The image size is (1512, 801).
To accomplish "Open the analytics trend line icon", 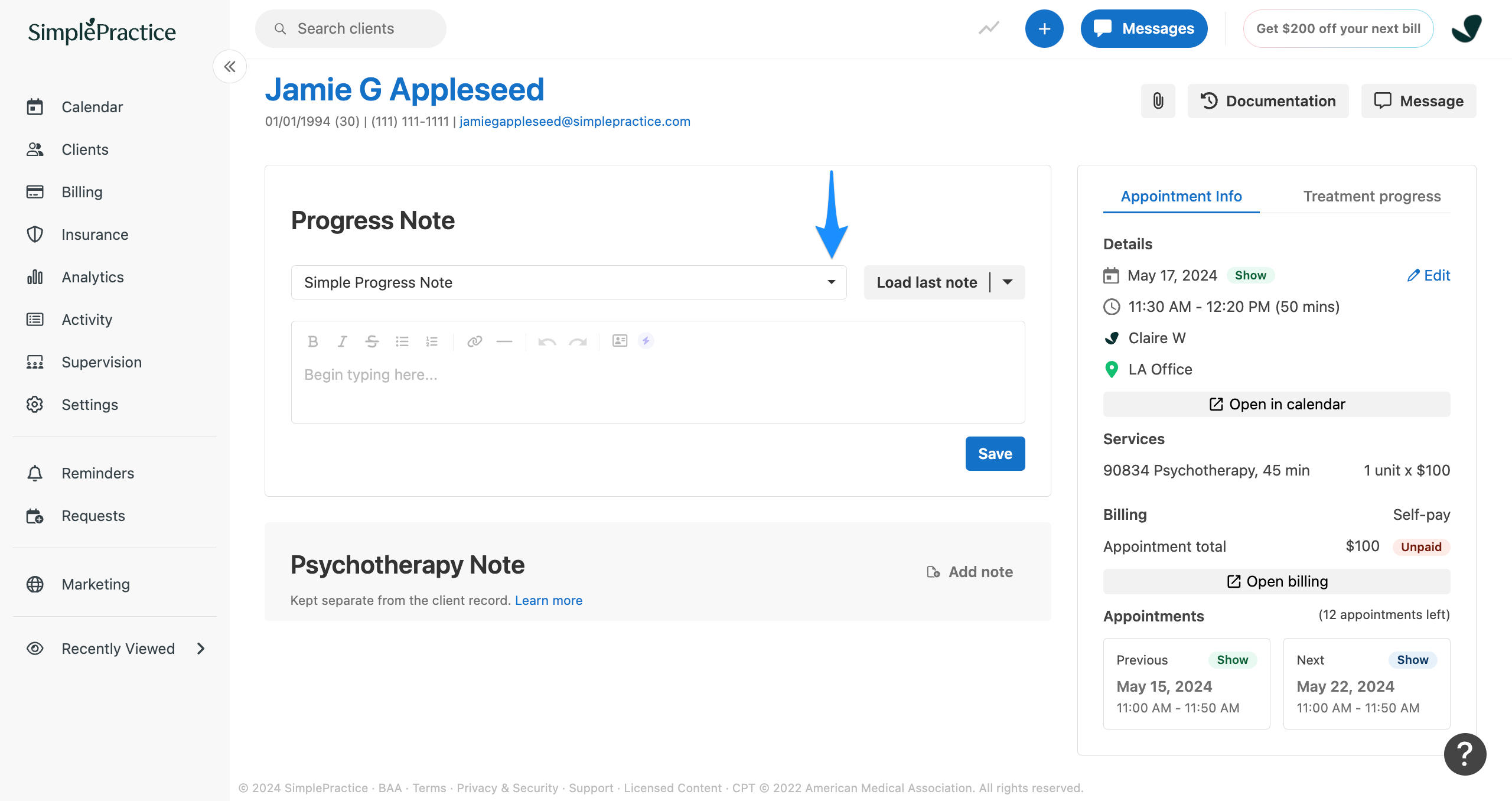I will [x=989, y=28].
